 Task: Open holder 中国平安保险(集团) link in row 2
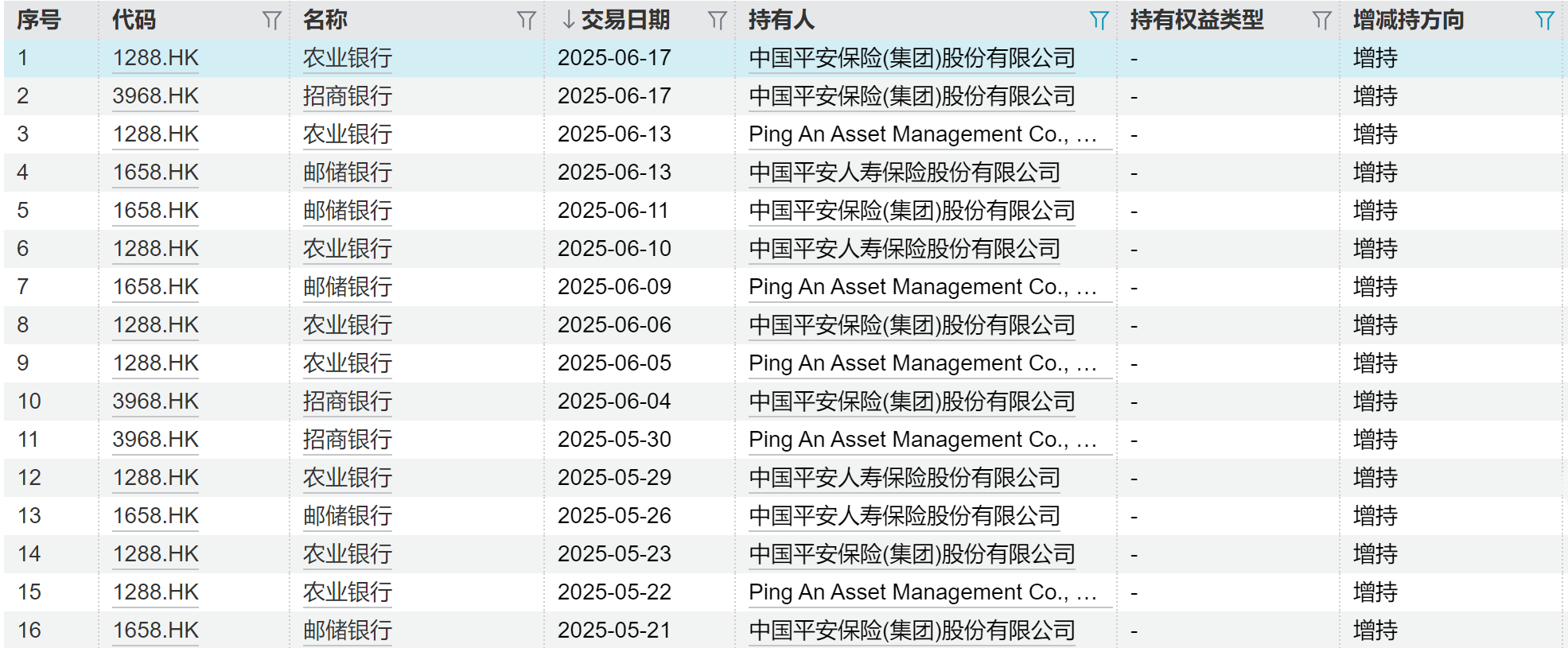click(x=912, y=96)
